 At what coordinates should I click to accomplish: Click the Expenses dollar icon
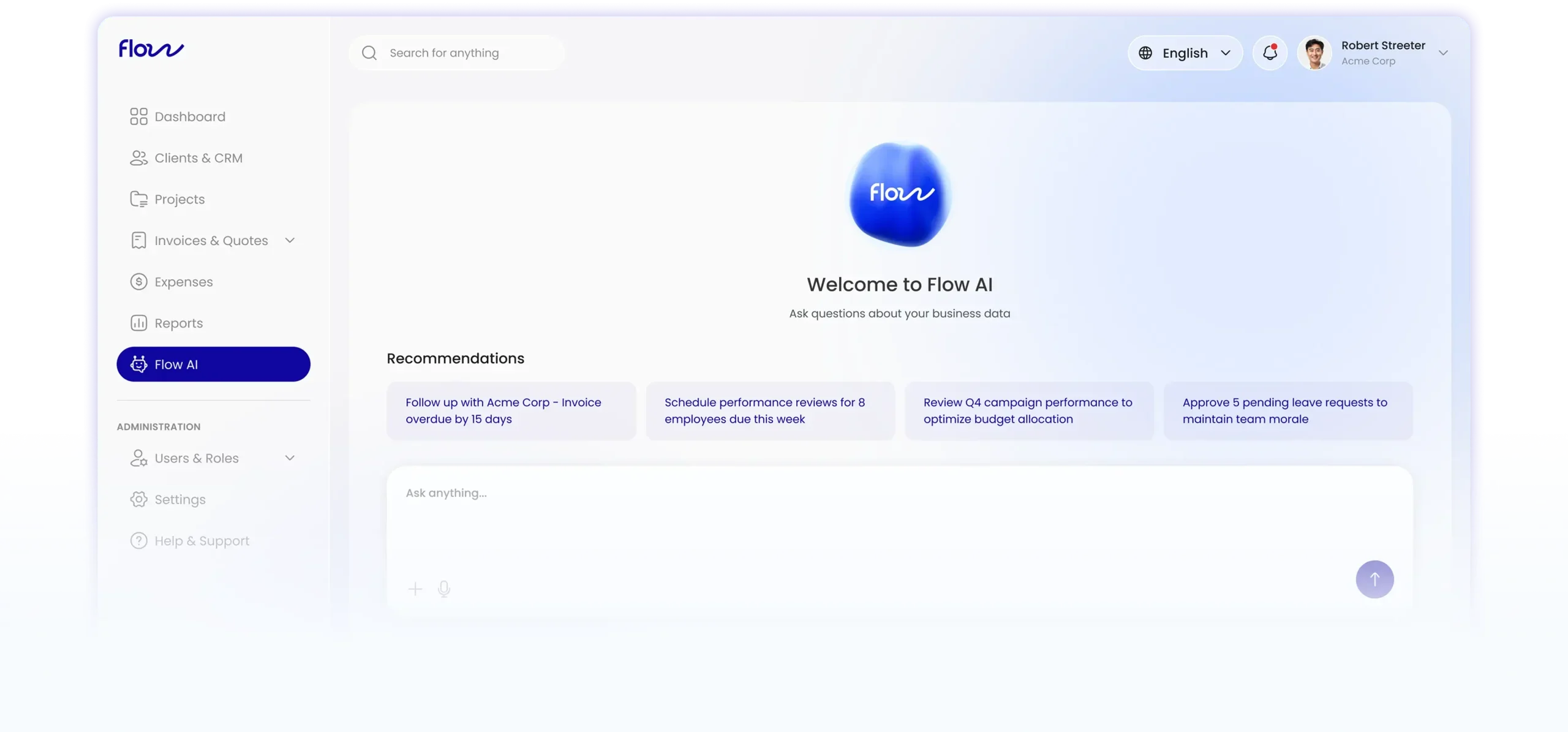139,282
